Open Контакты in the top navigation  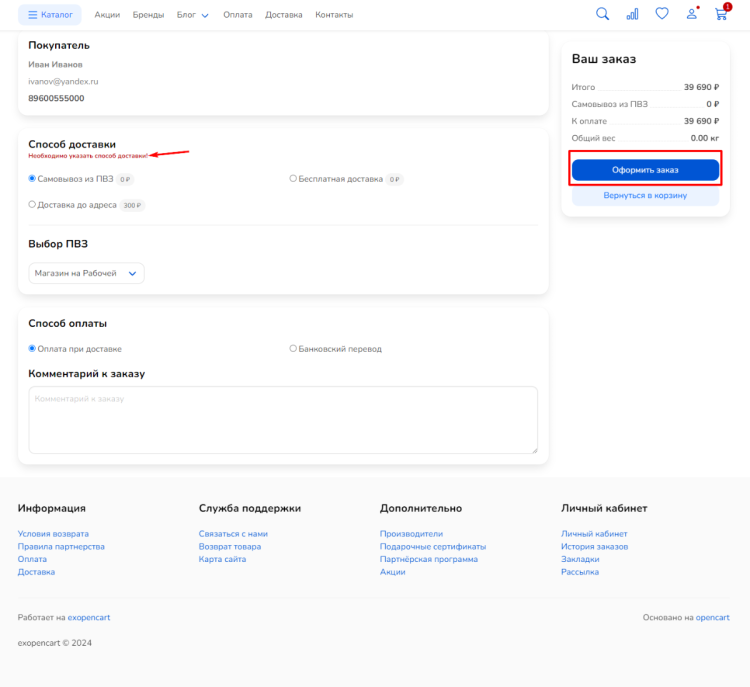coord(334,15)
